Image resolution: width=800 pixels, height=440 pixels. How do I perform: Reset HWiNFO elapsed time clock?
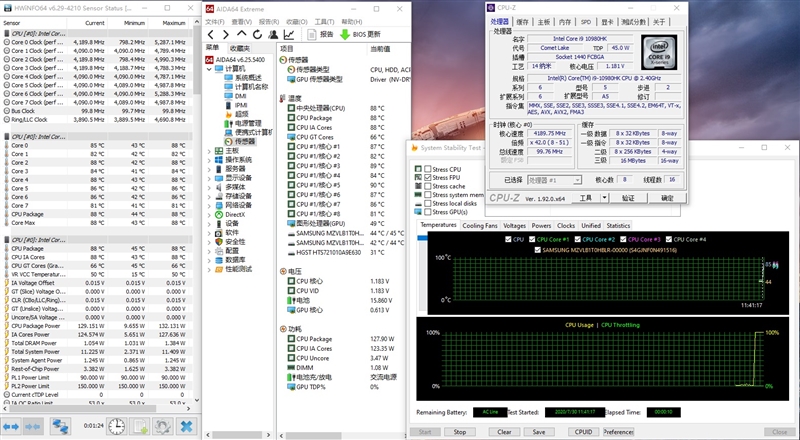click(x=116, y=426)
